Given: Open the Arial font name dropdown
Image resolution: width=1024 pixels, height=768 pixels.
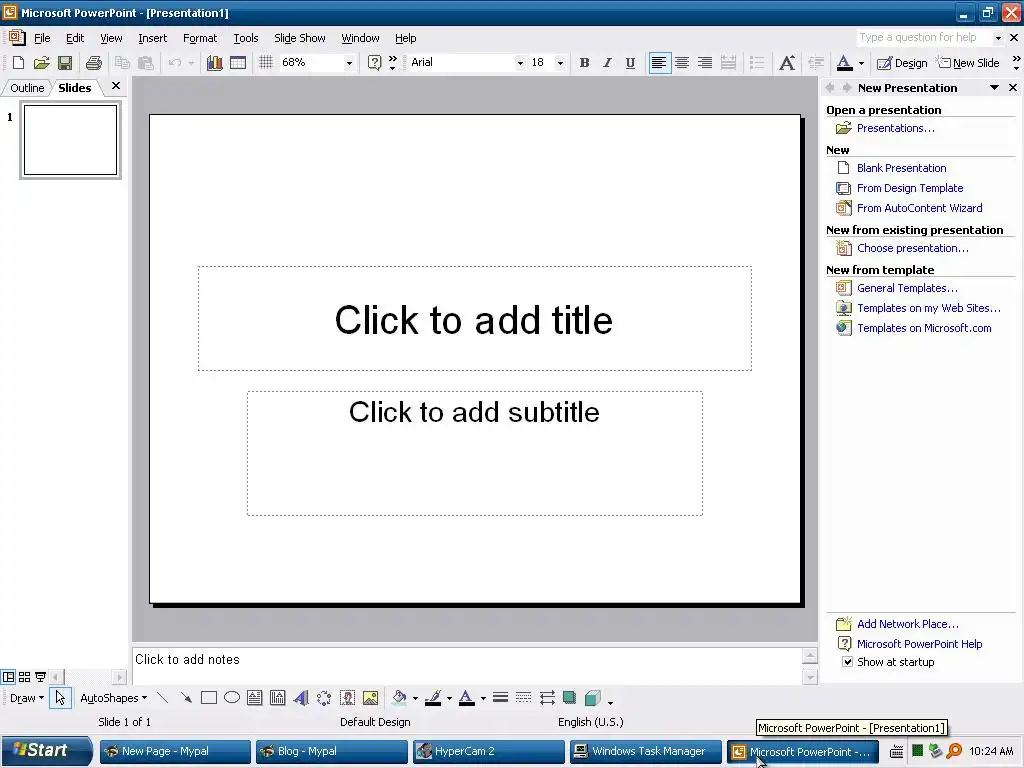Looking at the screenshot, I should [x=520, y=63].
